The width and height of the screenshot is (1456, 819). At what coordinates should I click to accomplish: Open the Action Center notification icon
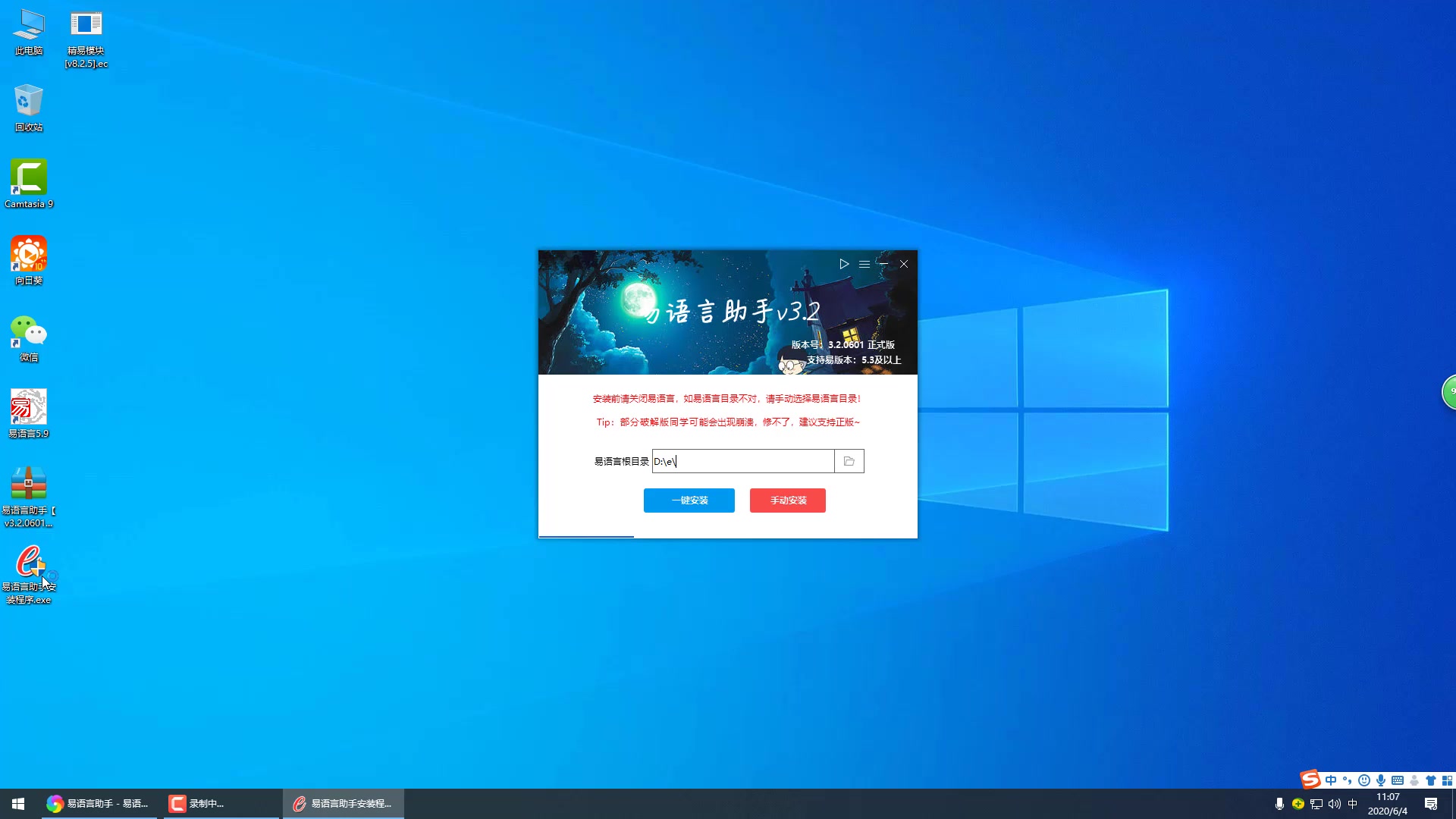[x=1431, y=804]
